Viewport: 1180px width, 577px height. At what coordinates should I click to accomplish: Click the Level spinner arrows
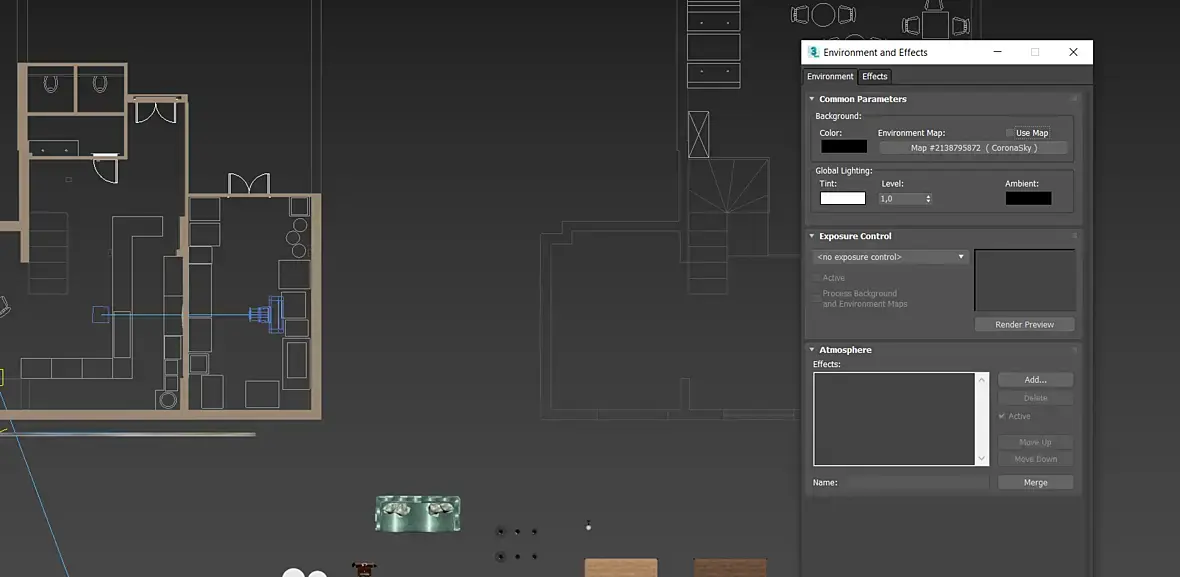point(928,199)
